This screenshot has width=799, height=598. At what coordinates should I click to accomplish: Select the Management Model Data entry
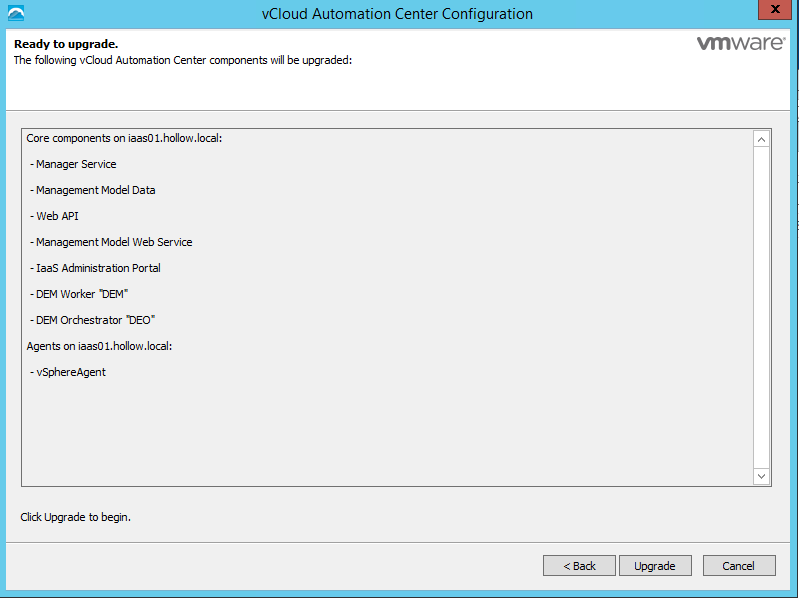click(x=95, y=190)
